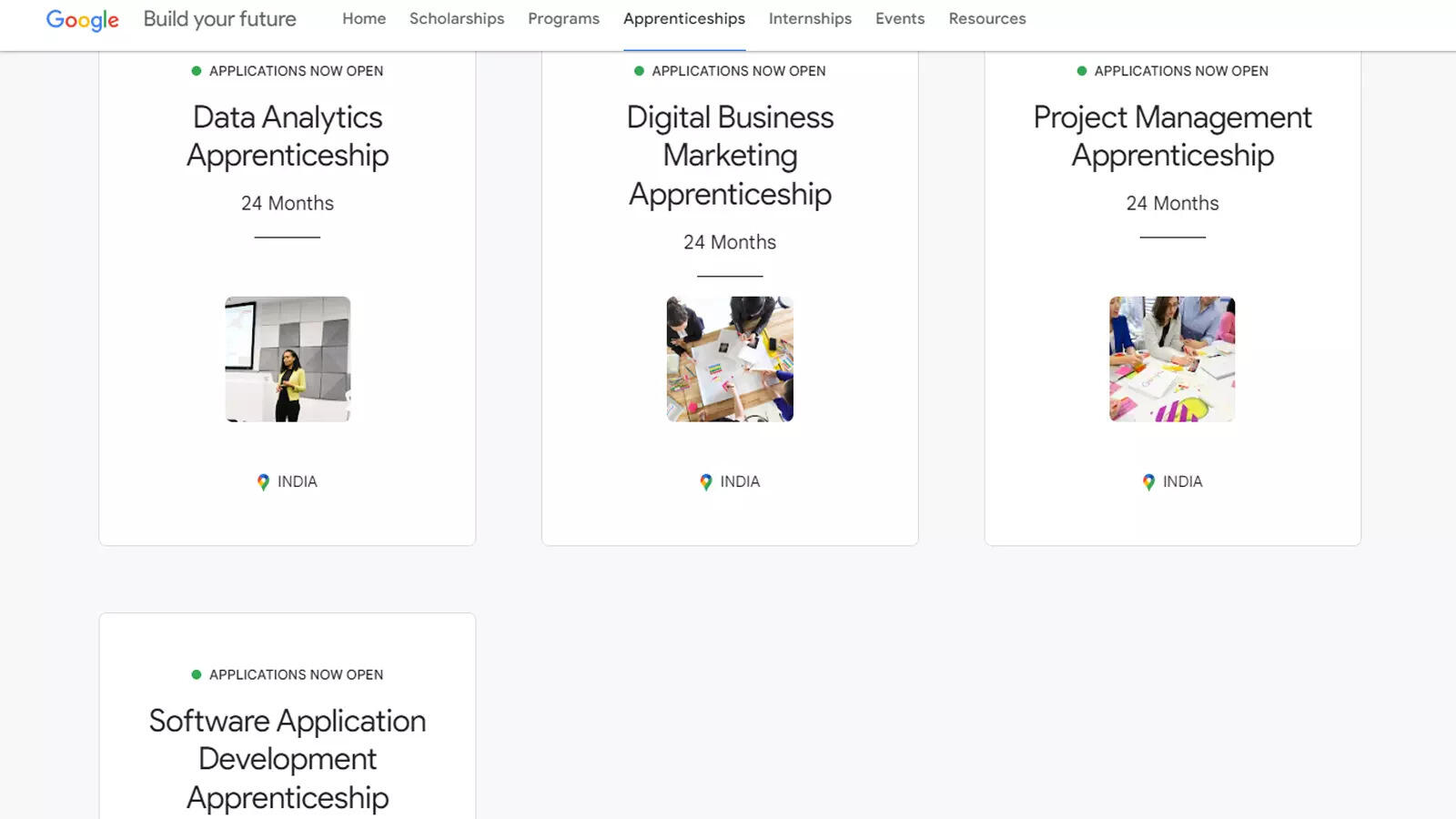The image size is (1456, 819).
Task: Open the Resources page
Action: pyautogui.click(x=986, y=18)
